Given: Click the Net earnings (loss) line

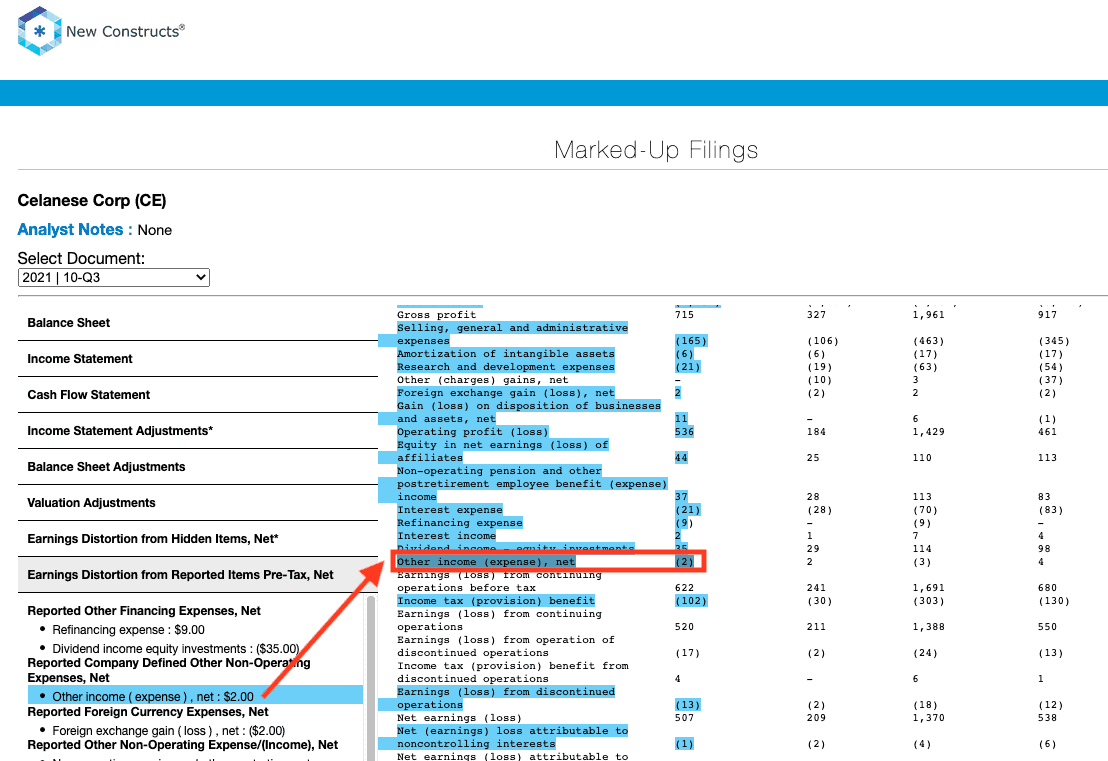Looking at the screenshot, I should 459,718.
